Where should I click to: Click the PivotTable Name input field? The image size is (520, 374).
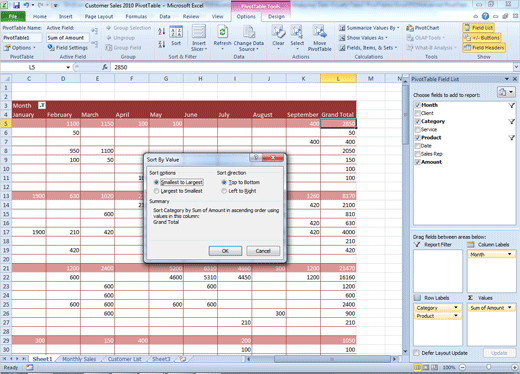[22, 38]
